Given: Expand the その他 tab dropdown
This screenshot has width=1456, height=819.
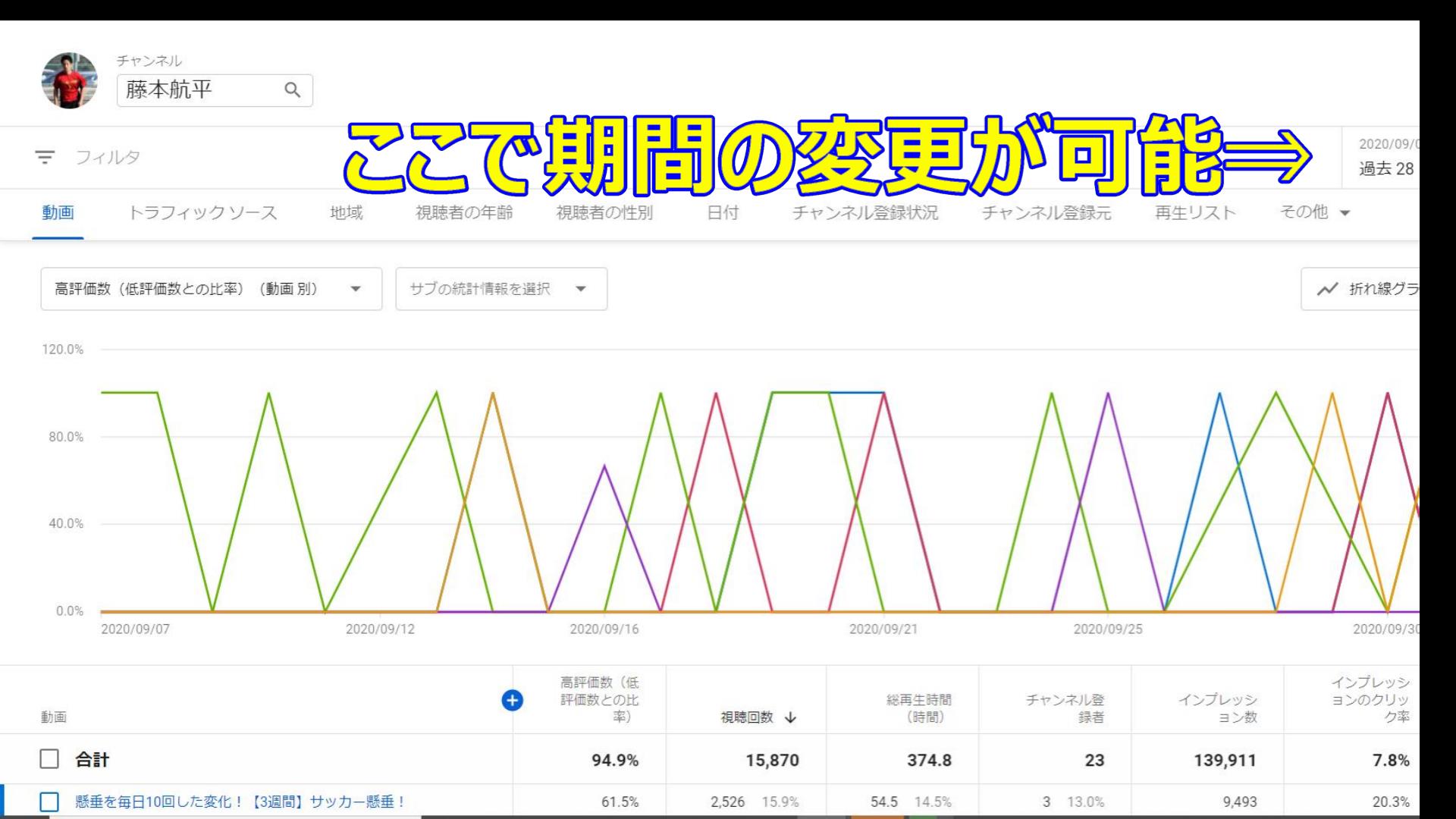Looking at the screenshot, I should coord(1315,213).
